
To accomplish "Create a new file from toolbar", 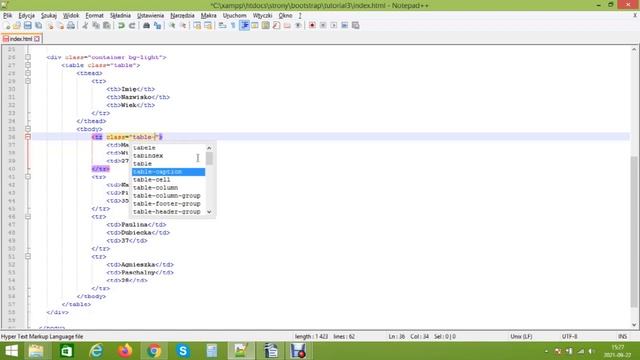I will click(x=7, y=25).
